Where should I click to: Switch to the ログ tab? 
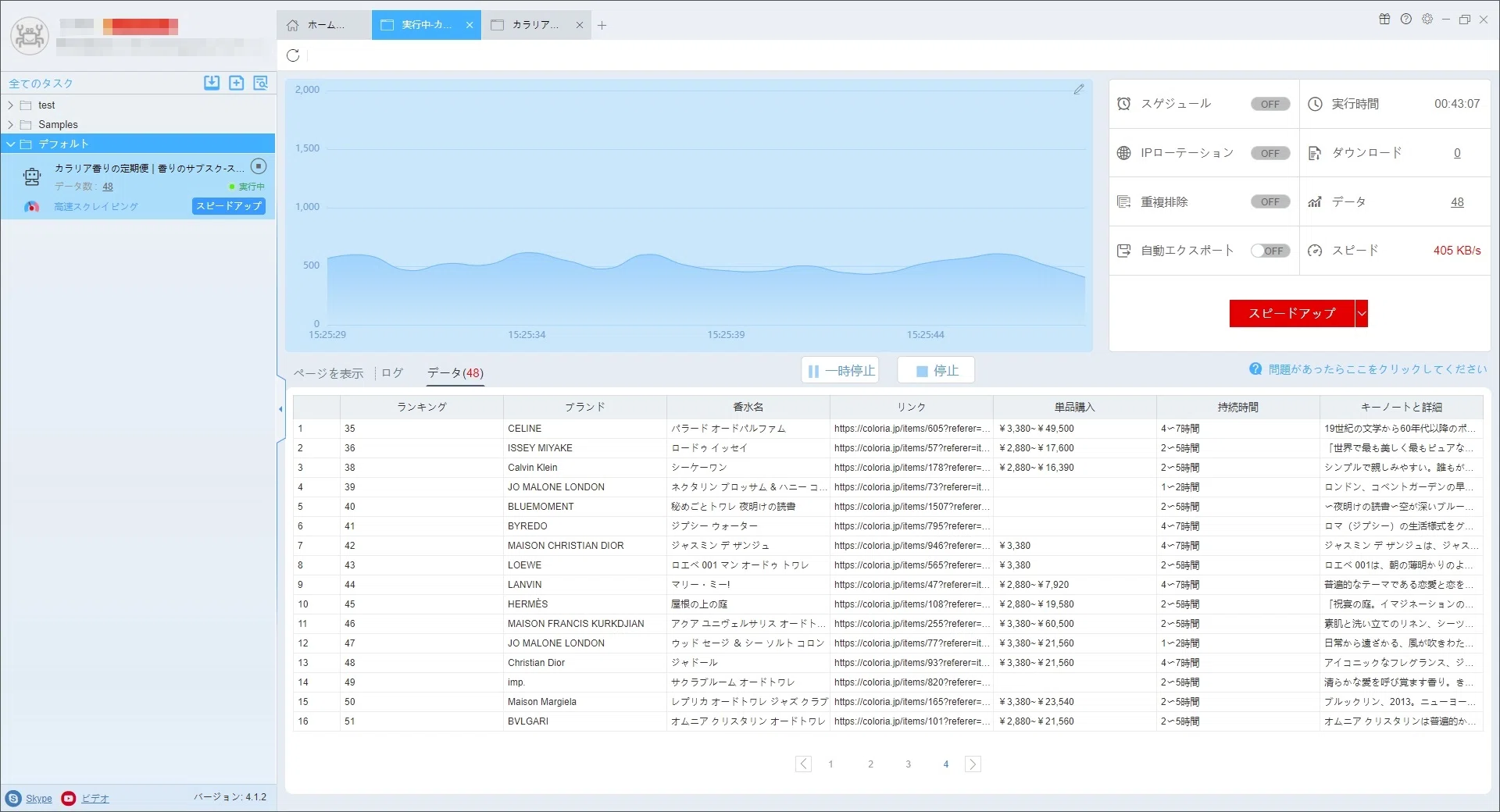tap(392, 373)
